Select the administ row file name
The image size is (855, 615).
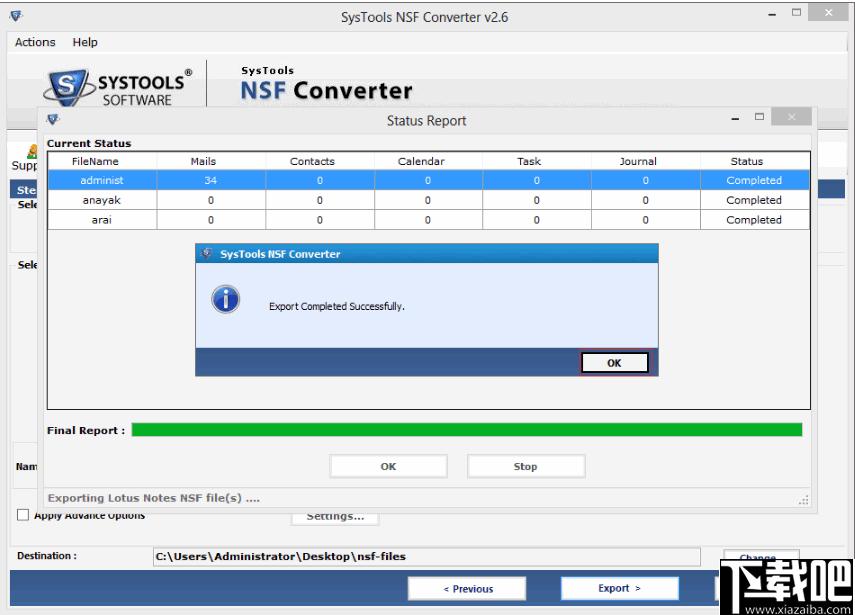(x=102, y=180)
